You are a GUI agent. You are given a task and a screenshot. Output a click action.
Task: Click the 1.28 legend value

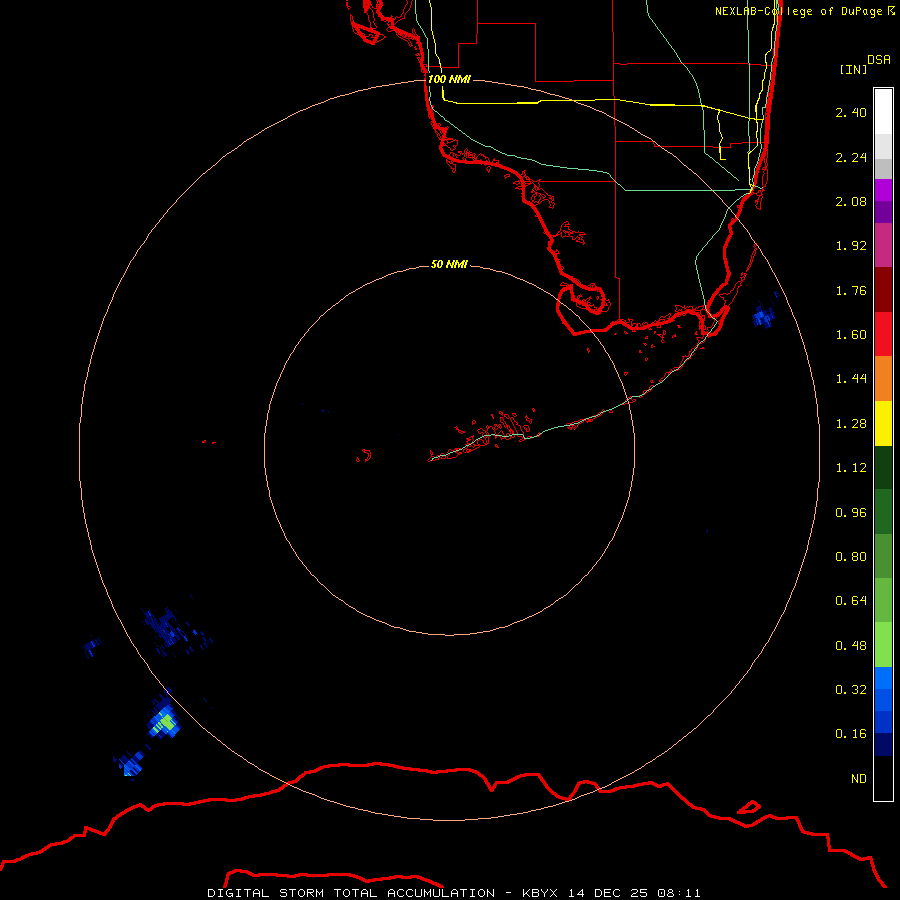(851, 424)
